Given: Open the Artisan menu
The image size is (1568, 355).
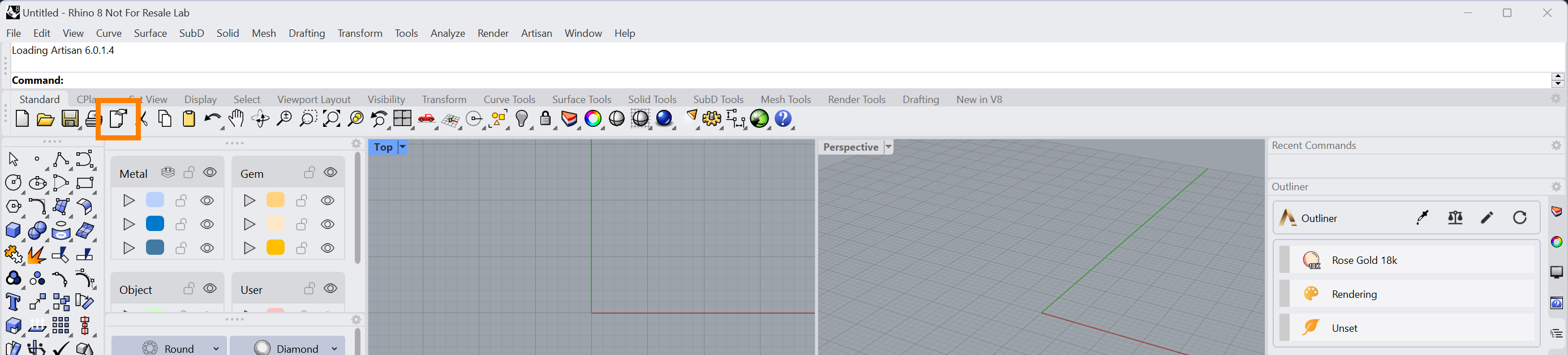Looking at the screenshot, I should (536, 33).
